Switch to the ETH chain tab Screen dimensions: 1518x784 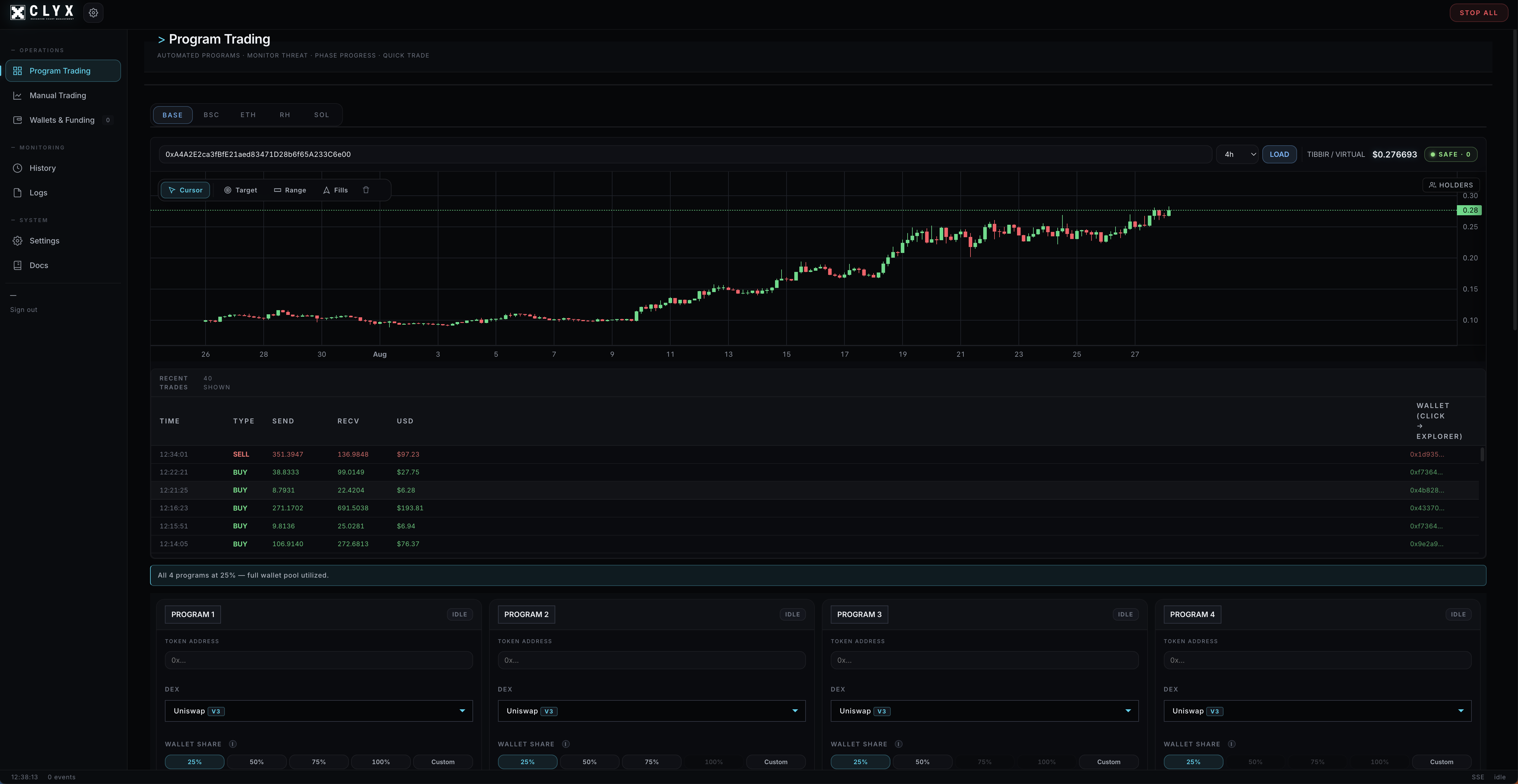[248, 115]
